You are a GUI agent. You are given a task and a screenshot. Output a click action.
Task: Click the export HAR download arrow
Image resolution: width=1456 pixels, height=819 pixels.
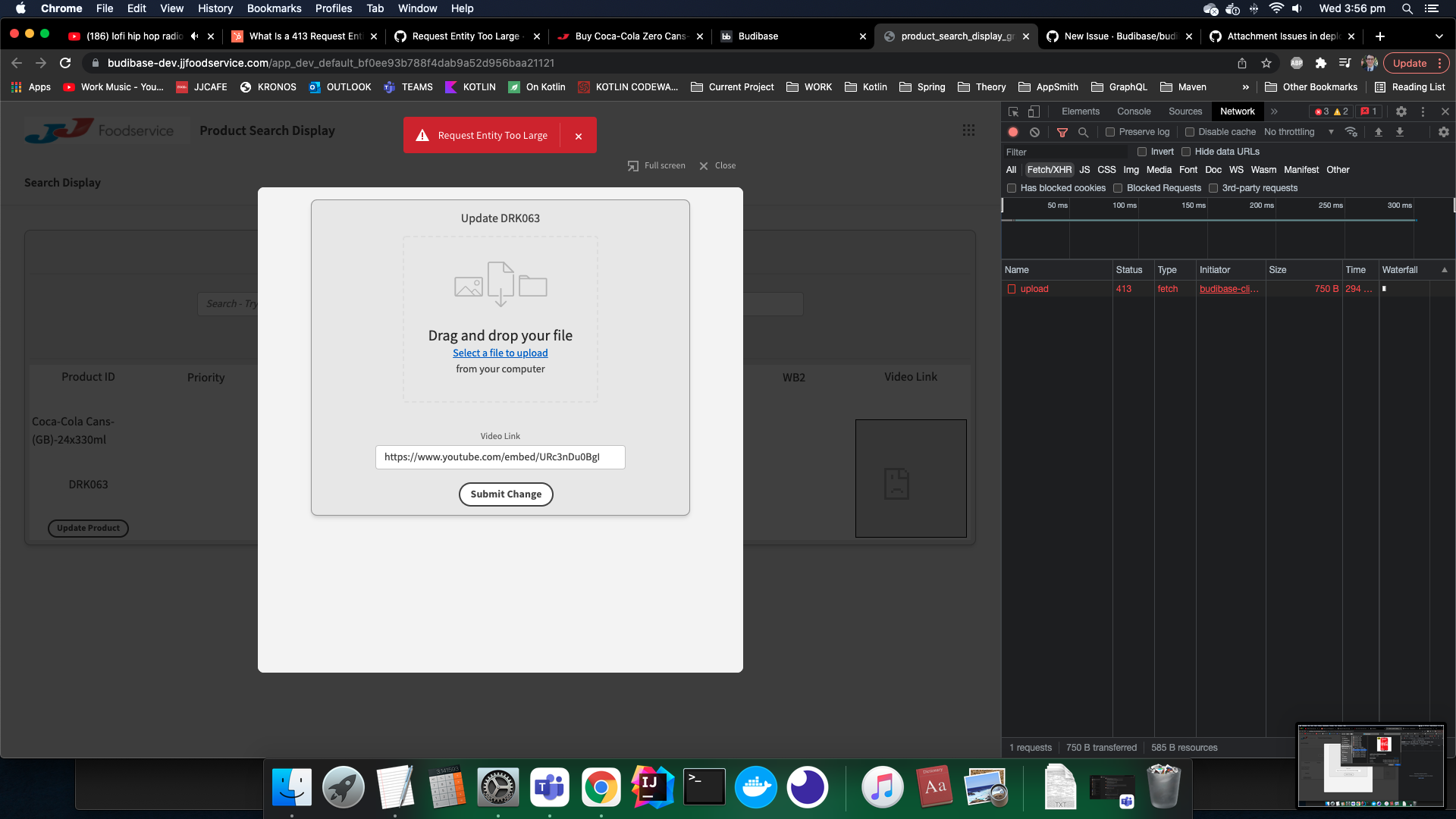point(1400,132)
